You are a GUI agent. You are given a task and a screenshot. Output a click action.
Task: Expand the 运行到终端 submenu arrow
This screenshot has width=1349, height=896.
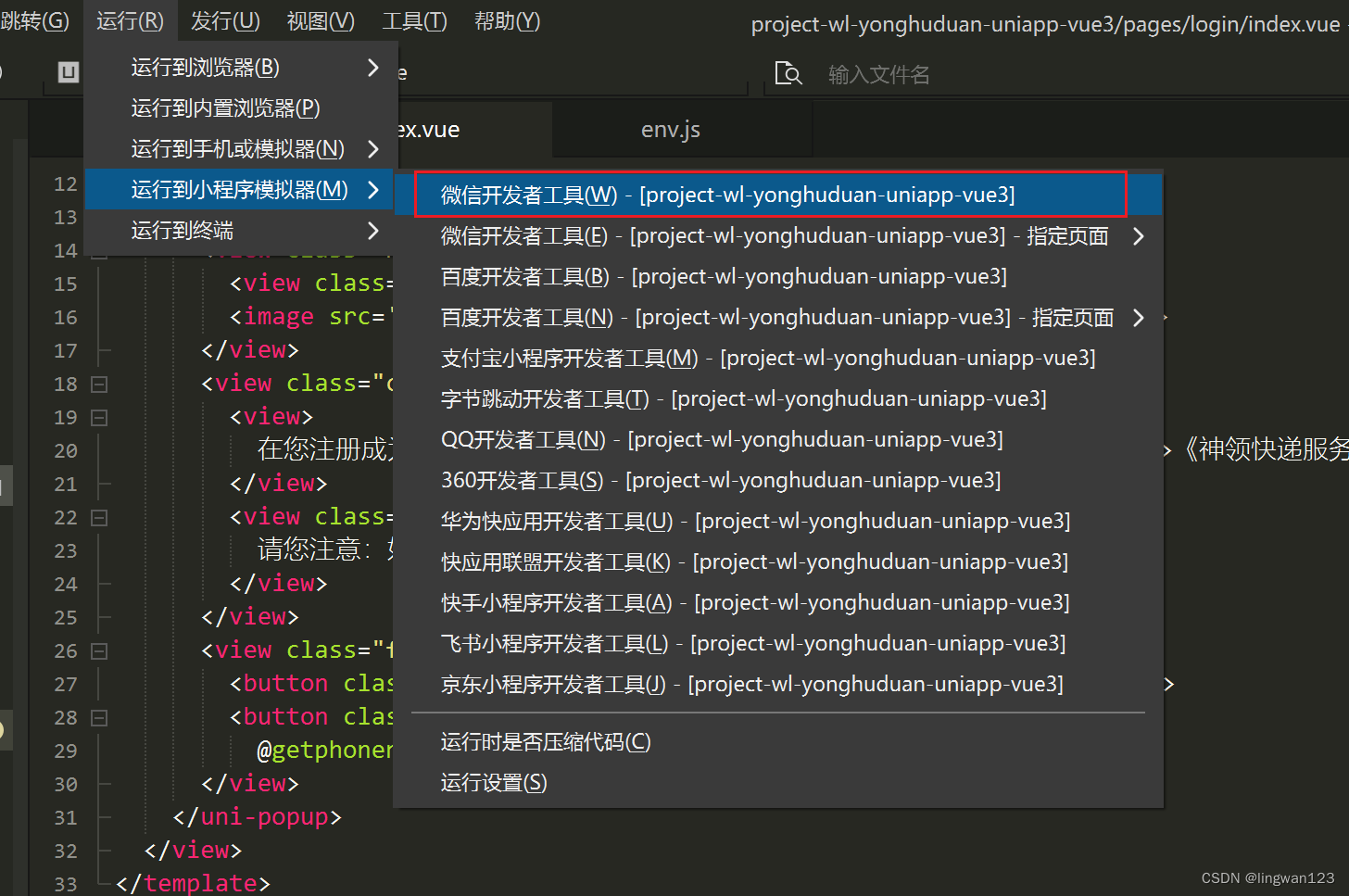coord(372,231)
